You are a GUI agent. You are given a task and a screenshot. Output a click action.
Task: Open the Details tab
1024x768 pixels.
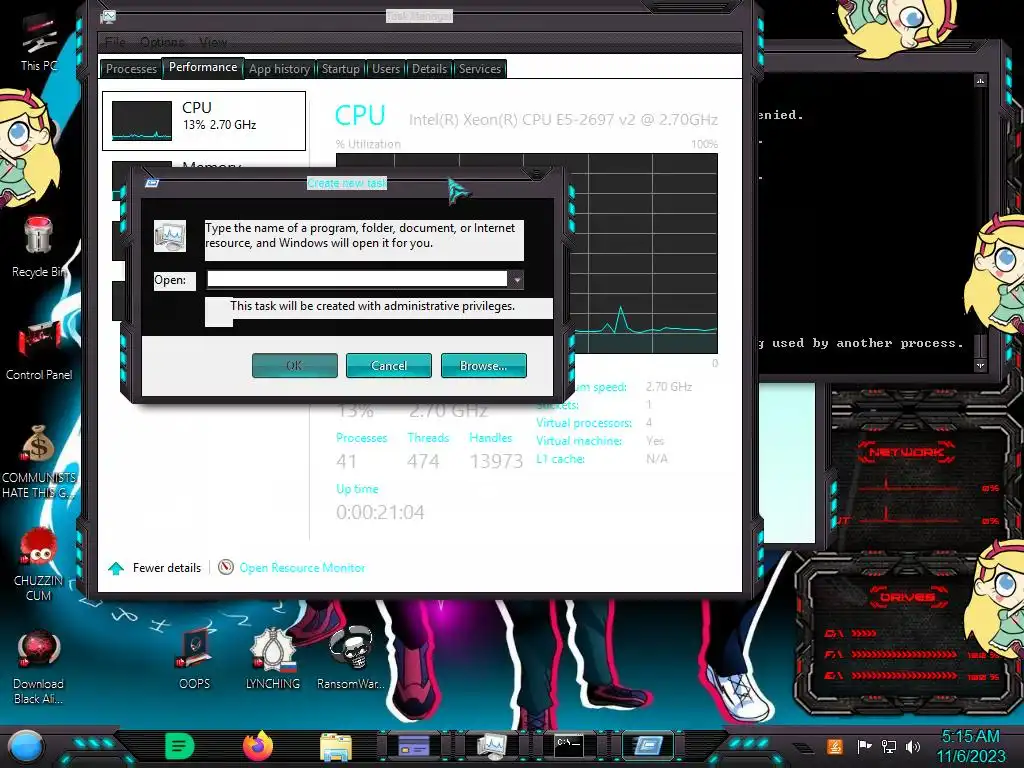(x=429, y=69)
